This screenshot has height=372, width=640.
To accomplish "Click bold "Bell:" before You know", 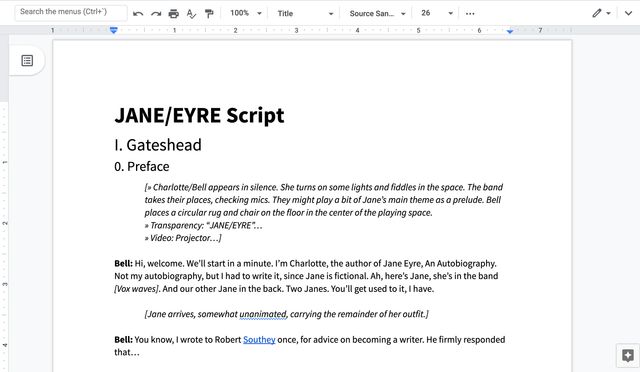I will (123, 339).
